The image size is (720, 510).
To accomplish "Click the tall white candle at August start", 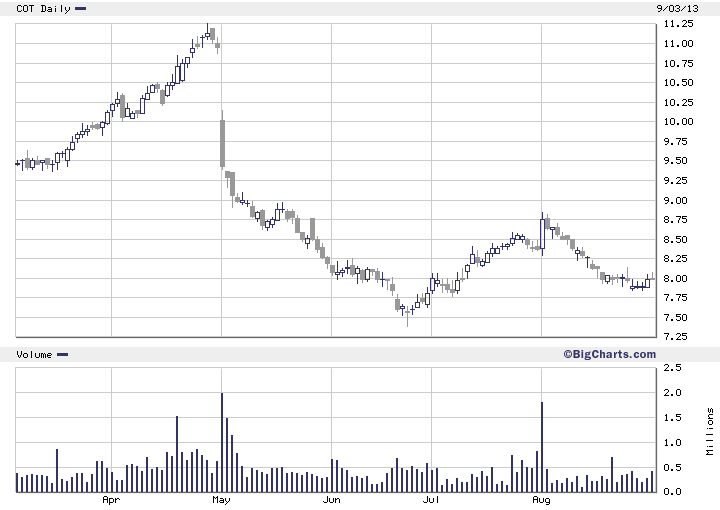I will [542, 234].
